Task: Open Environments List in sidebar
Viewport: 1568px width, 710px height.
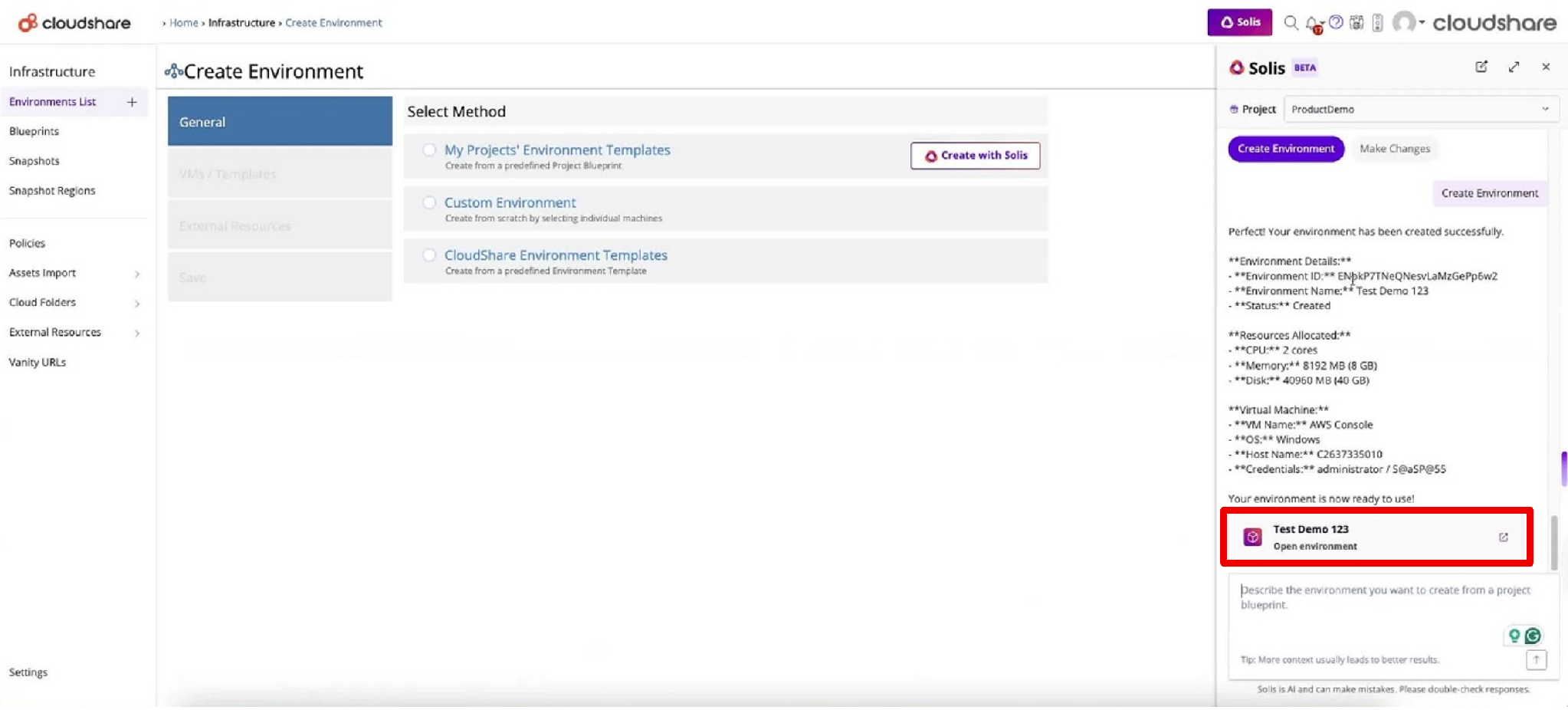Action: click(52, 102)
